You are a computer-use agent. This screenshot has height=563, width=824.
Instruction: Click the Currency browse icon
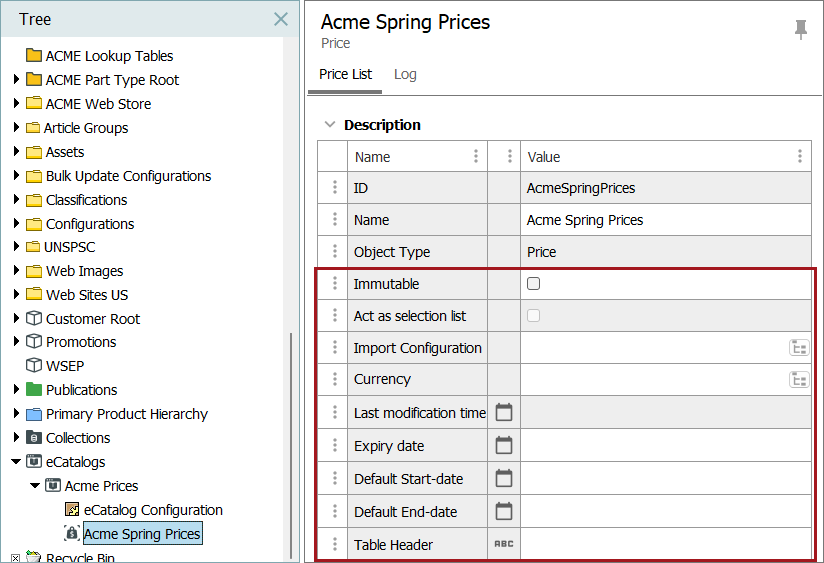799,379
